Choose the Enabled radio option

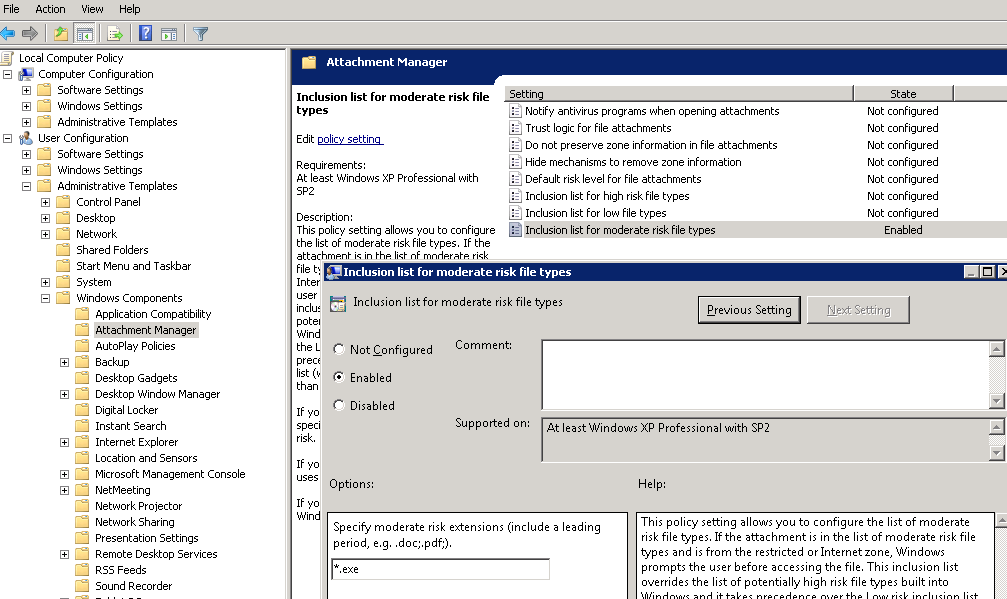pyautogui.click(x=340, y=378)
